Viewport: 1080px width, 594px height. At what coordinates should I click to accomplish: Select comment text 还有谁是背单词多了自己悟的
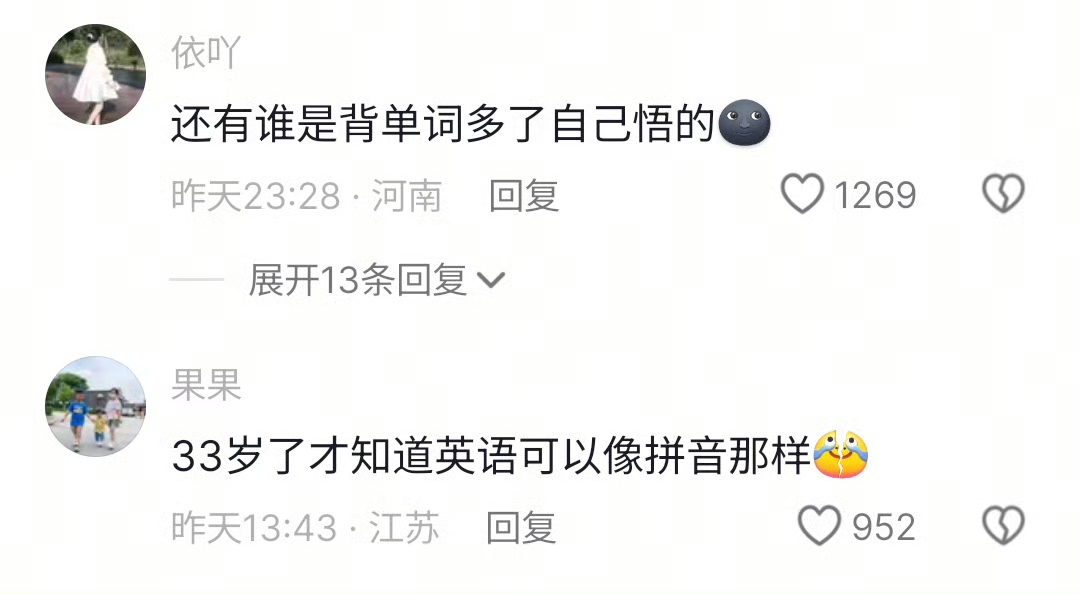(x=442, y=125)
